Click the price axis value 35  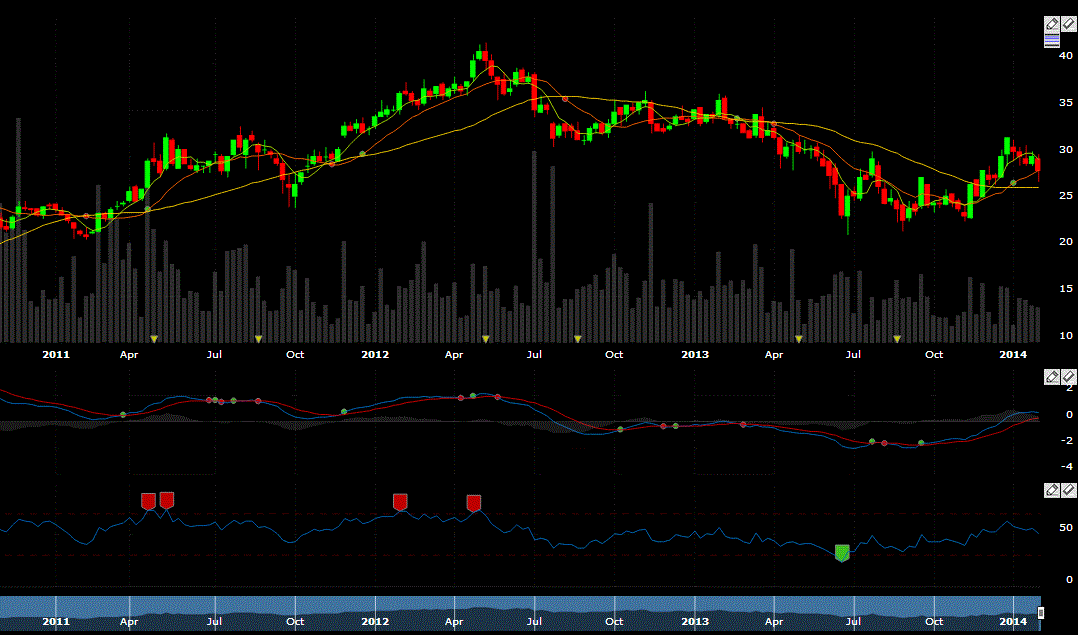1066,103
